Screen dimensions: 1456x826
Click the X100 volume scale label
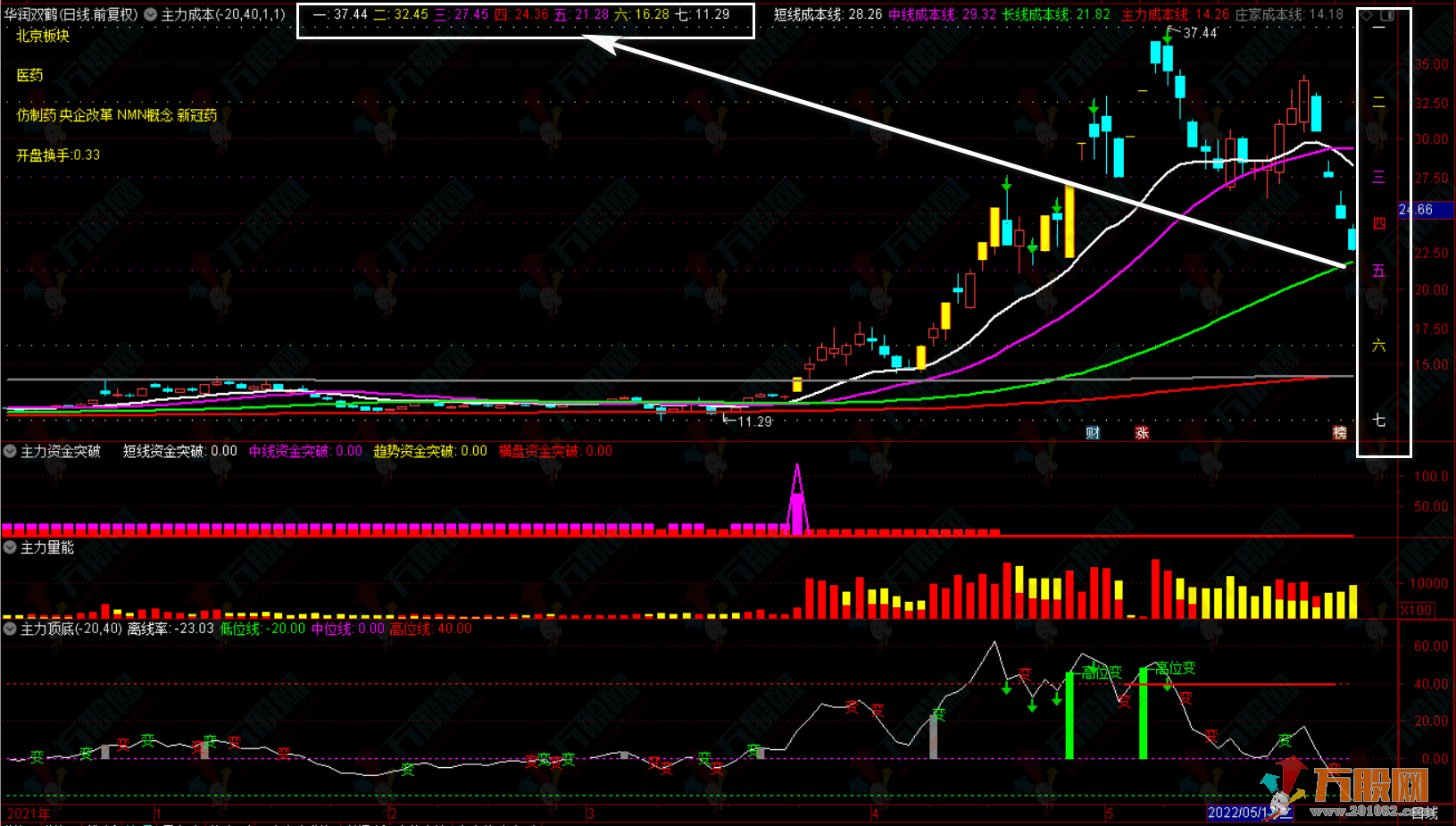[1416, 610]
